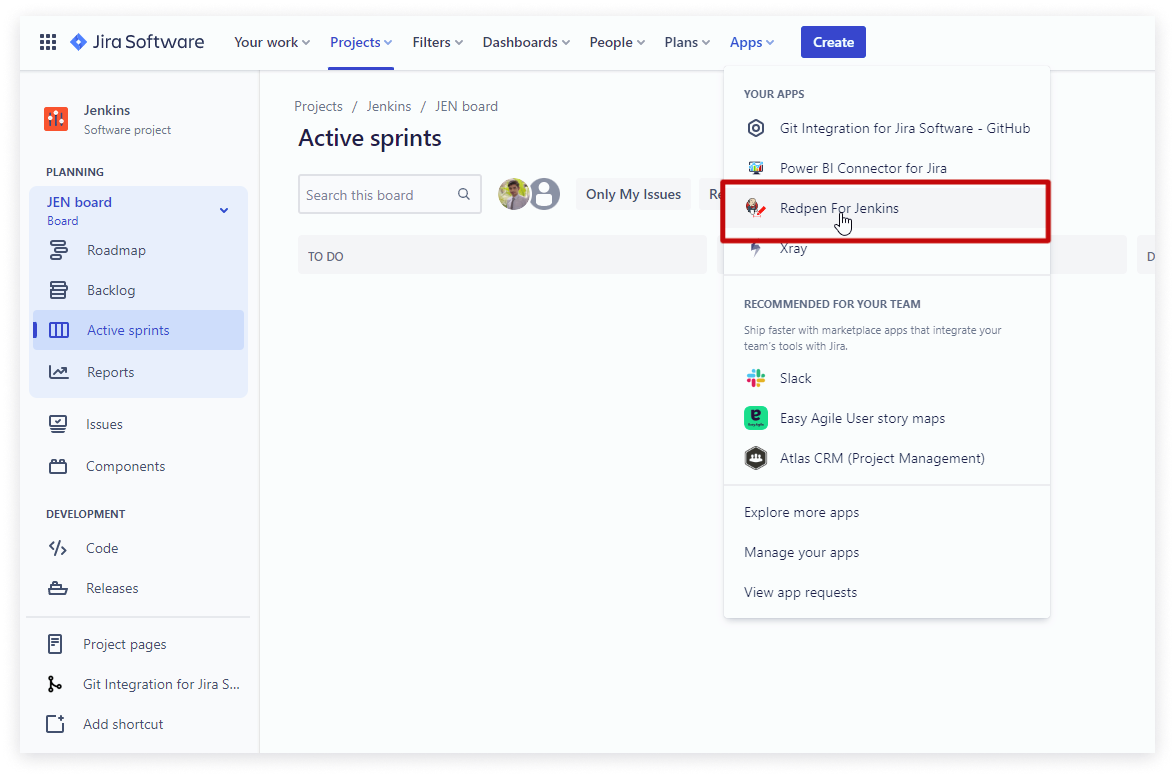Click the Power BI Connector app icon
This screenshot has height=777, width=1175.
[x=756, y=168]
